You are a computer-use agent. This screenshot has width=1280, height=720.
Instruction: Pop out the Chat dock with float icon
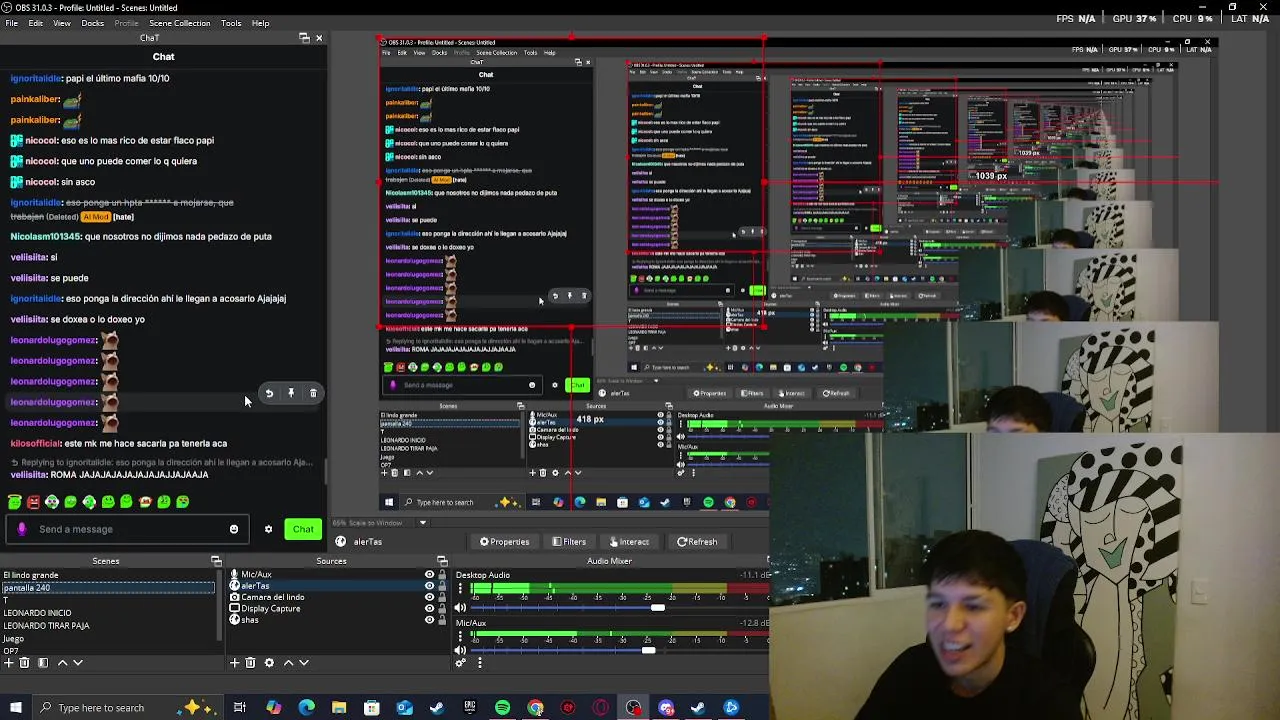304,38
